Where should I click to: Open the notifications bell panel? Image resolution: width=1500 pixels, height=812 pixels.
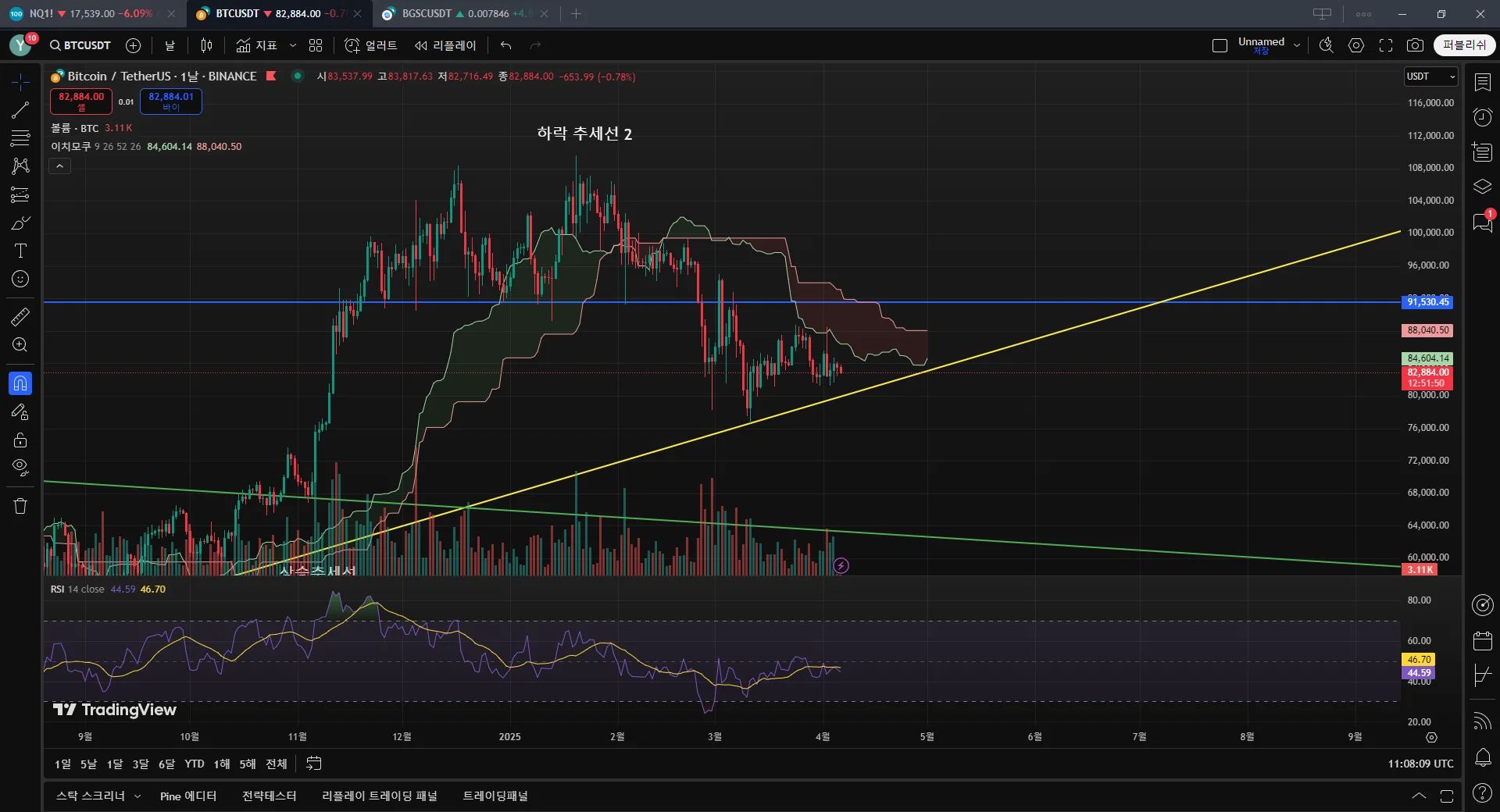(x=1482, y=757)
